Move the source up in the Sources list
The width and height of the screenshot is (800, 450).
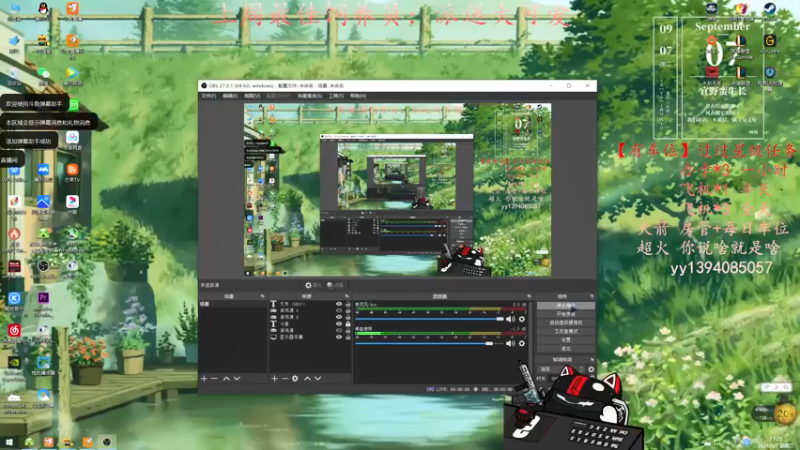[x=307, y=379]
